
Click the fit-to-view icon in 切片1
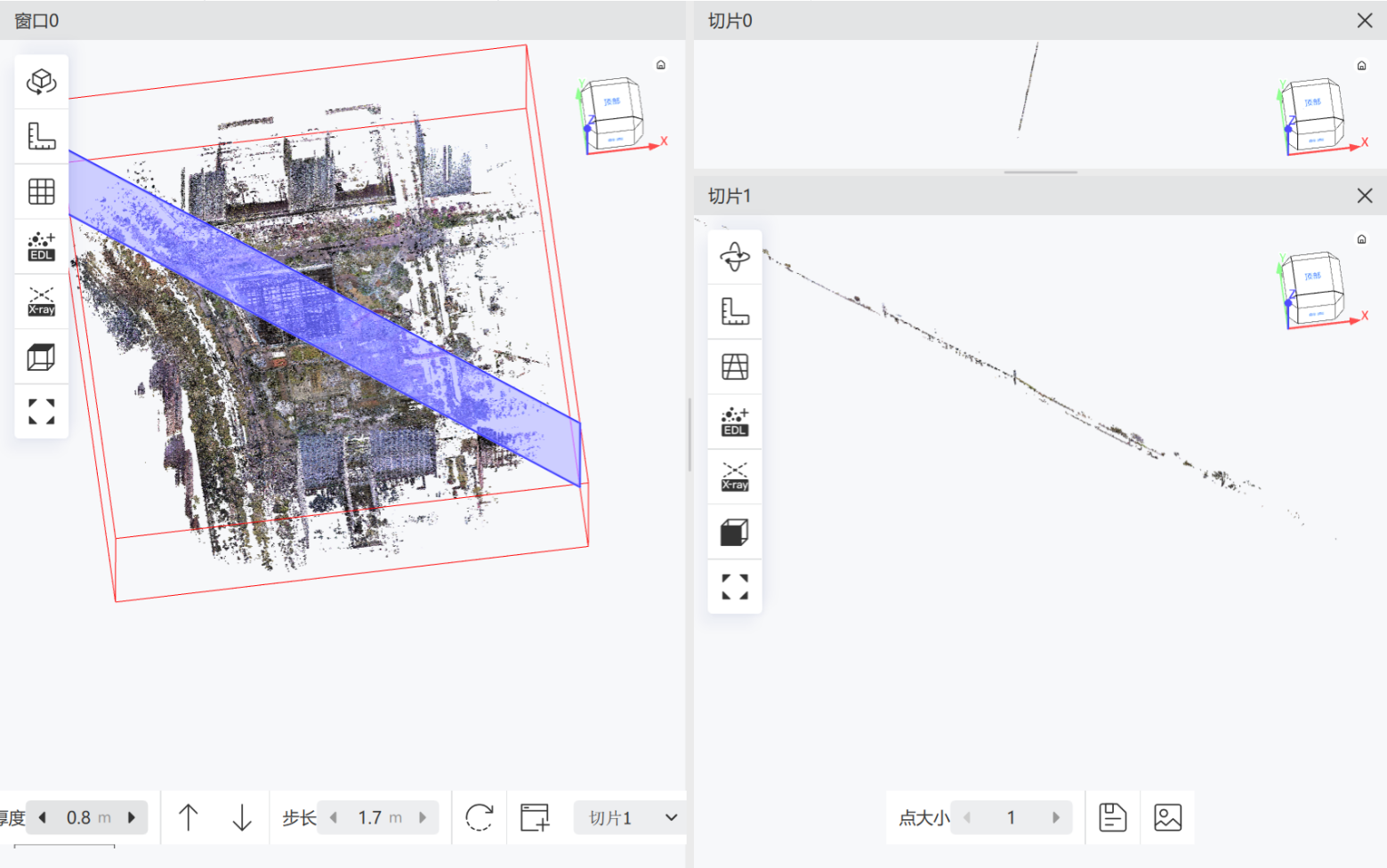(x=734, y=587)
